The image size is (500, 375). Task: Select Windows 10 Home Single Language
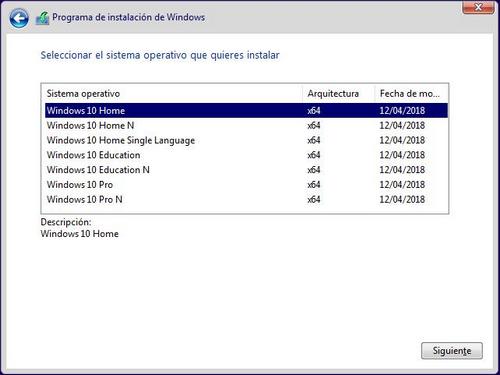(246, 140)
